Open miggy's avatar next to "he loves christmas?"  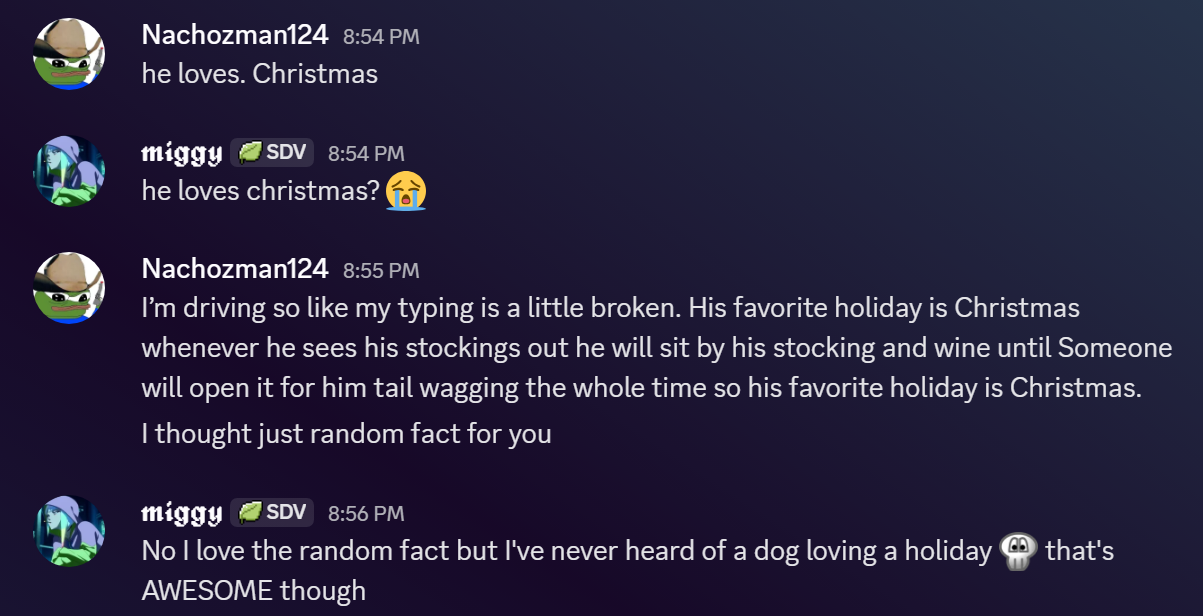[70, 171]
